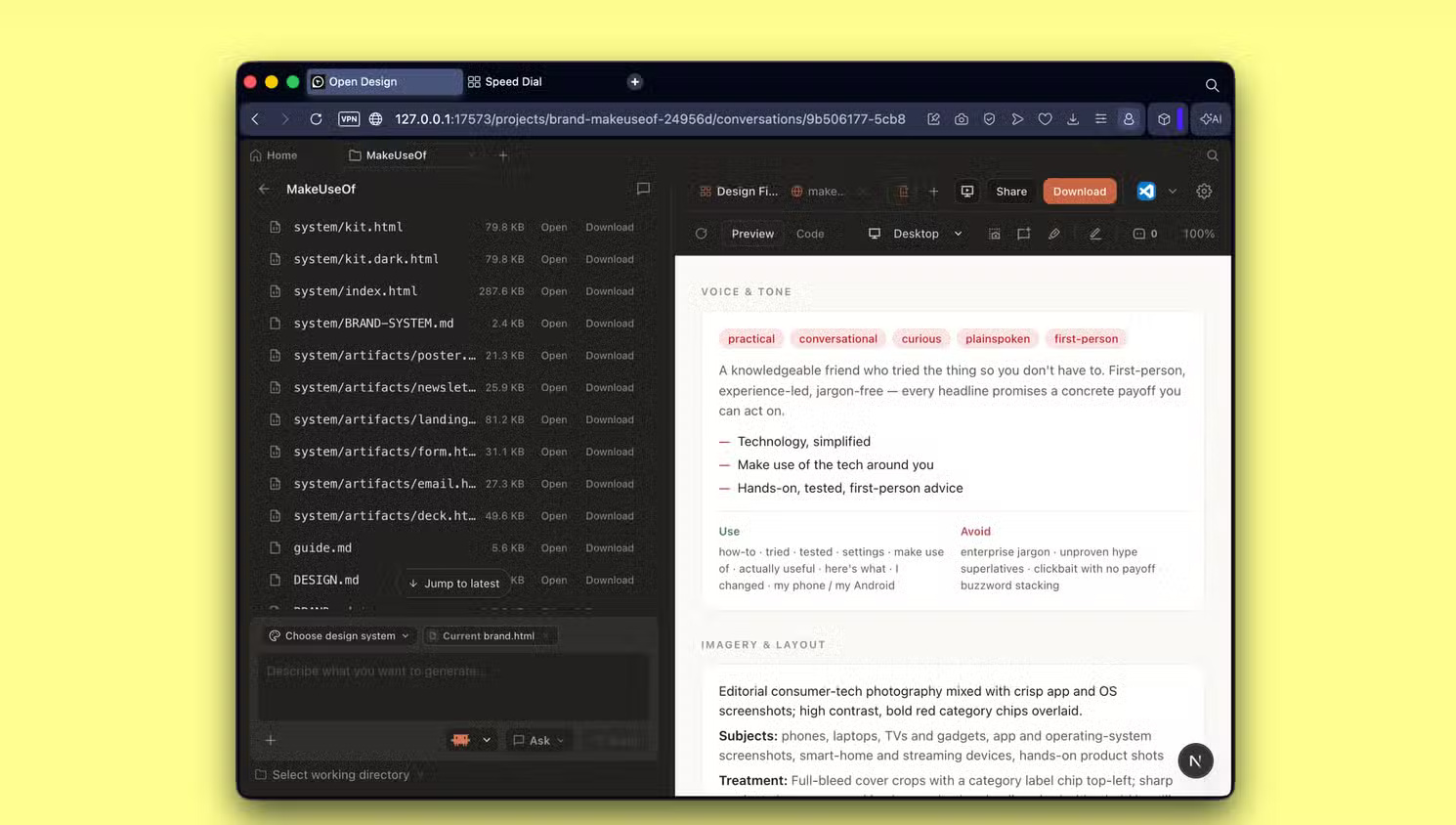Select the Design Fi... file tab
This screenshot has height=825, width=1456.
click(x=739, y=192)
